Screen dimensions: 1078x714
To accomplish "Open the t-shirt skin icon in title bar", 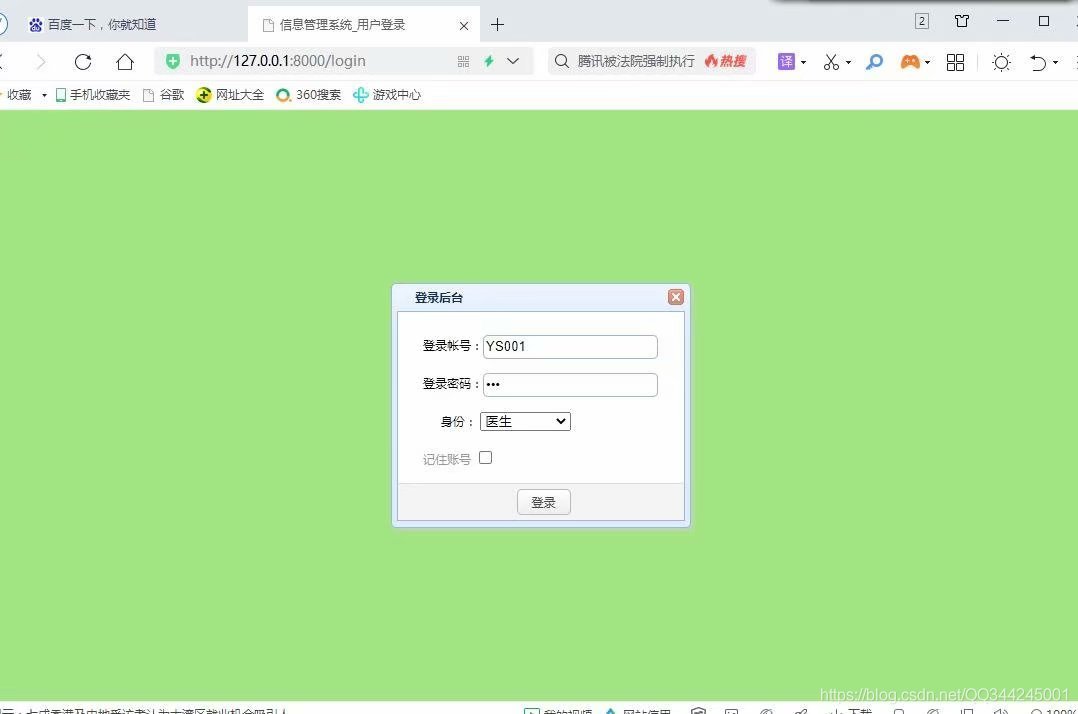I will [x=962, y=21].
